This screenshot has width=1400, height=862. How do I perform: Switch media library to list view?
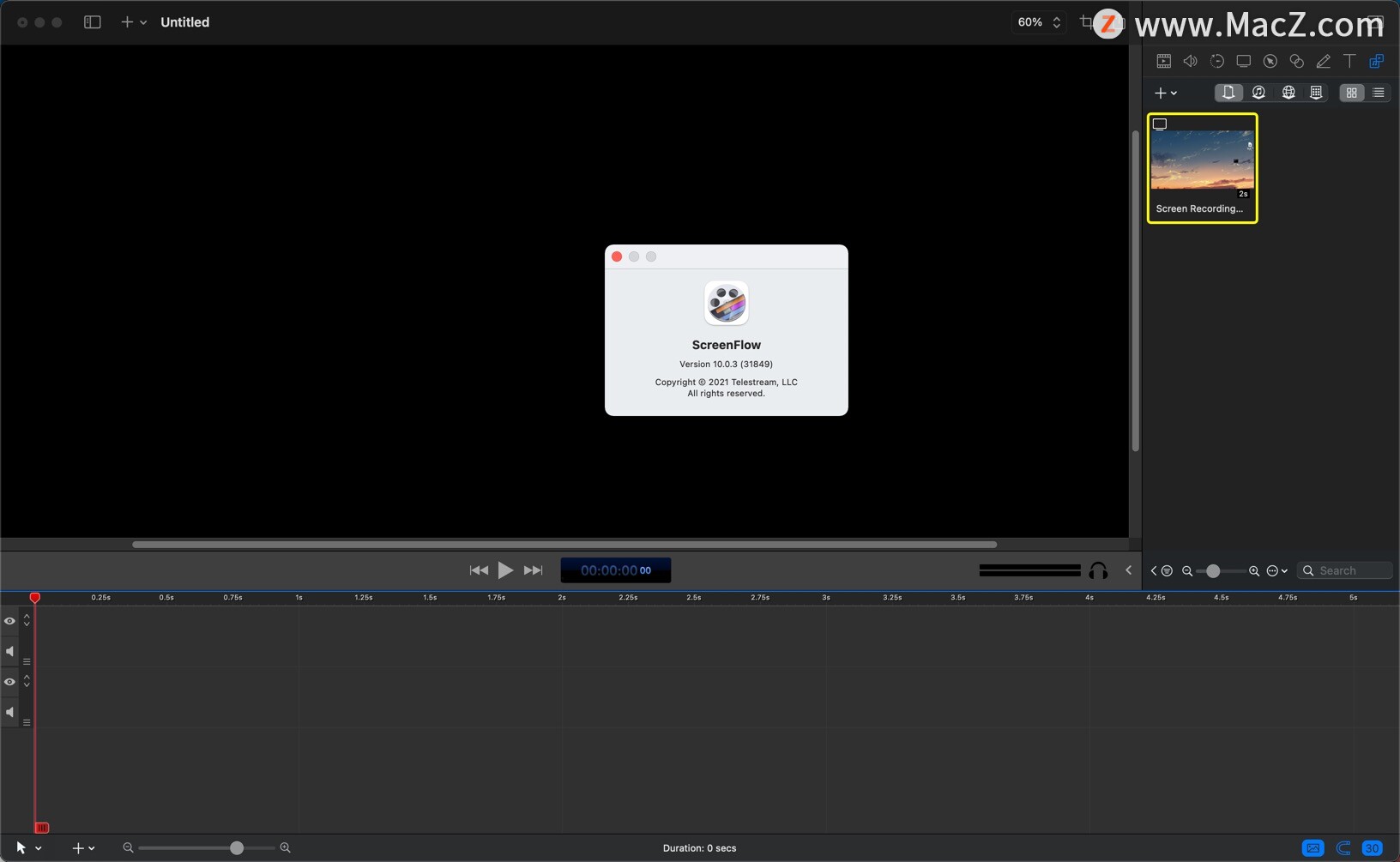coord(1379,93)
